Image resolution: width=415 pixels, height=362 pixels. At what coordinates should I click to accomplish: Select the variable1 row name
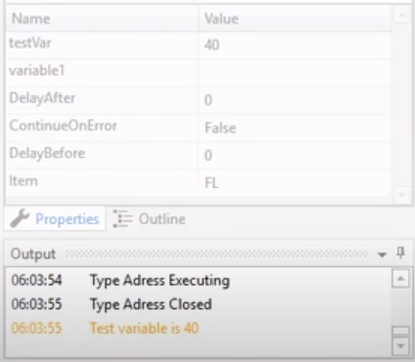(x=37, y=71)
